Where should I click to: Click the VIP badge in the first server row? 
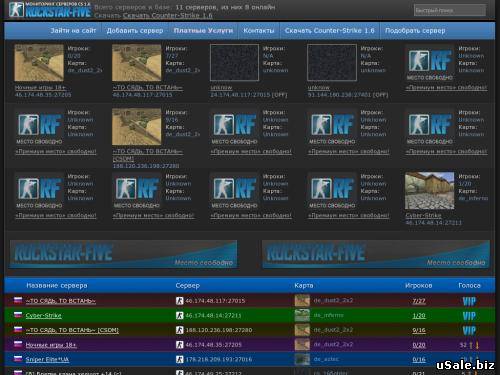[469, 301]
